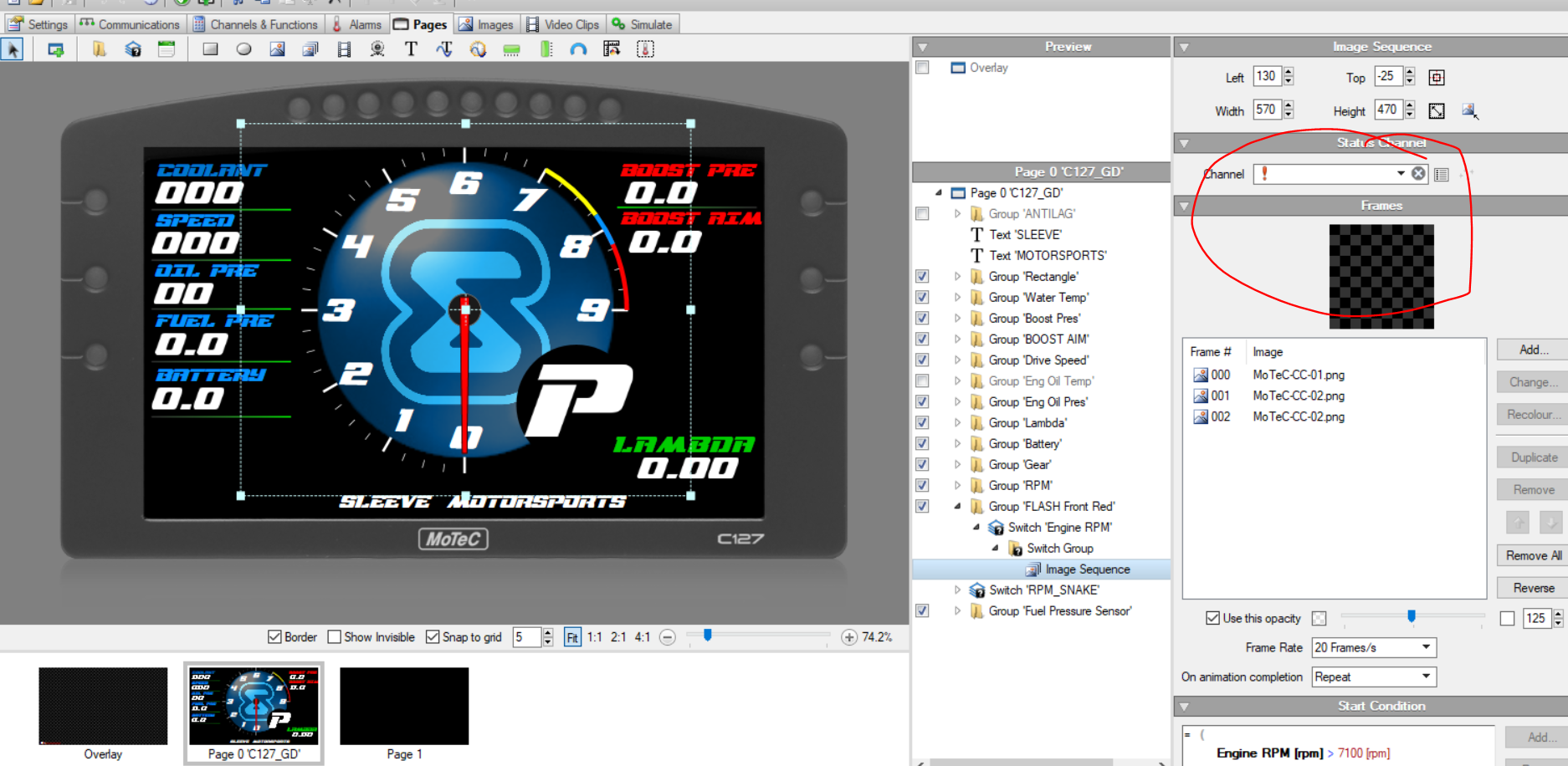Enable Show Invisible checkbox

pos(335,637)
